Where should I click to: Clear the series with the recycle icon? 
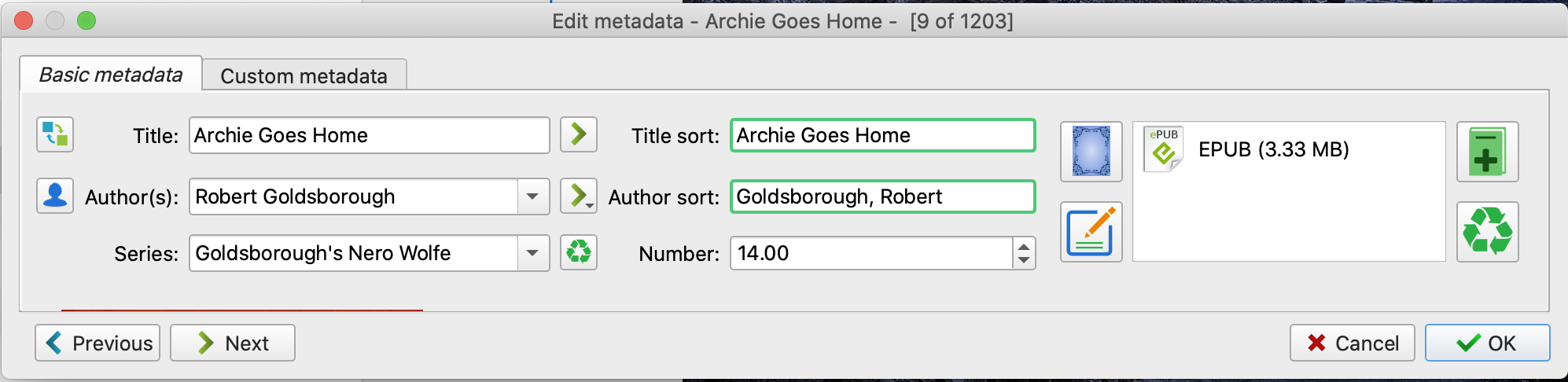point(578,252)
